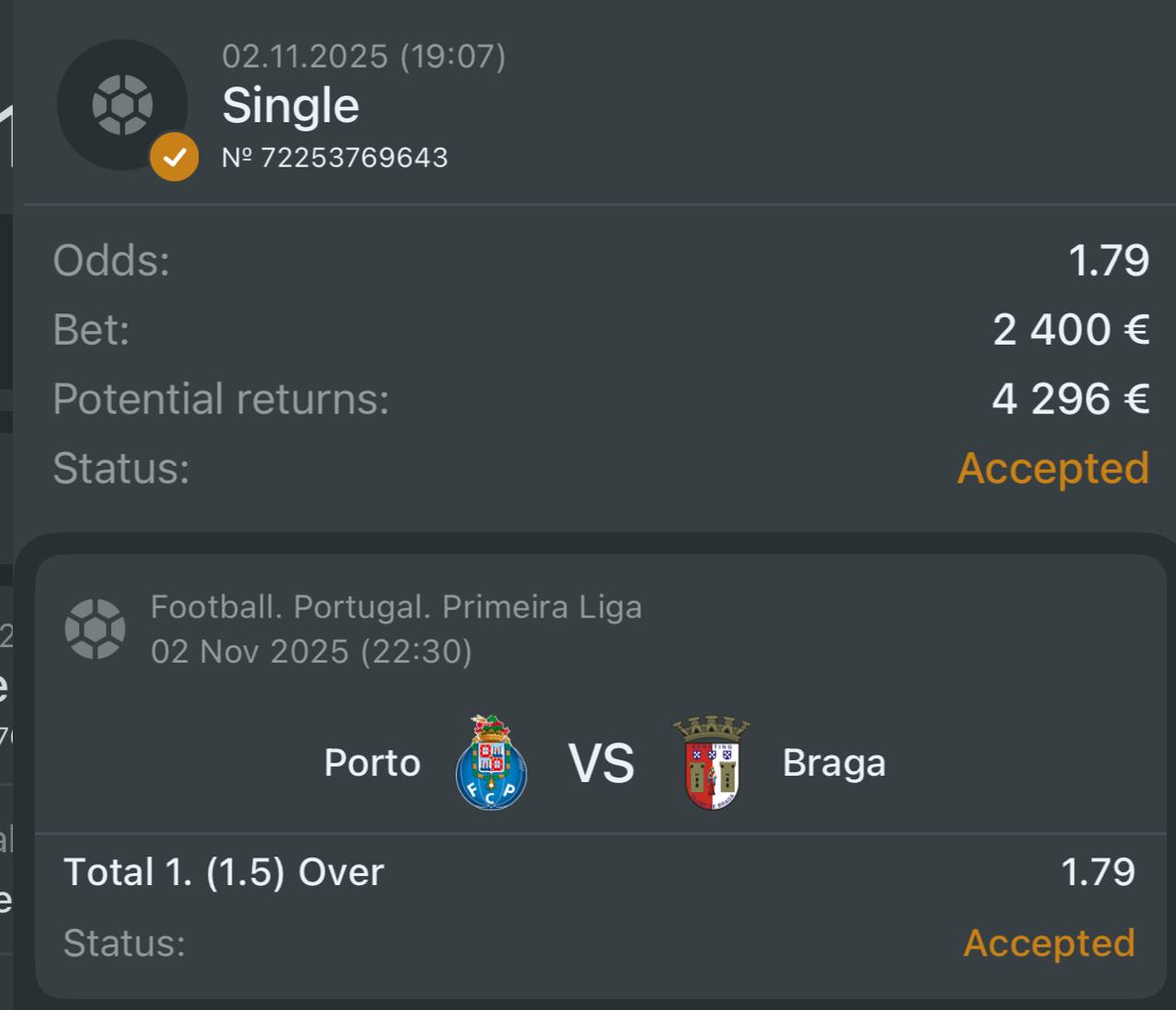The image size is (1176, 1010).
Task: Click the VS text between the teams
Action: click(601, 764)
